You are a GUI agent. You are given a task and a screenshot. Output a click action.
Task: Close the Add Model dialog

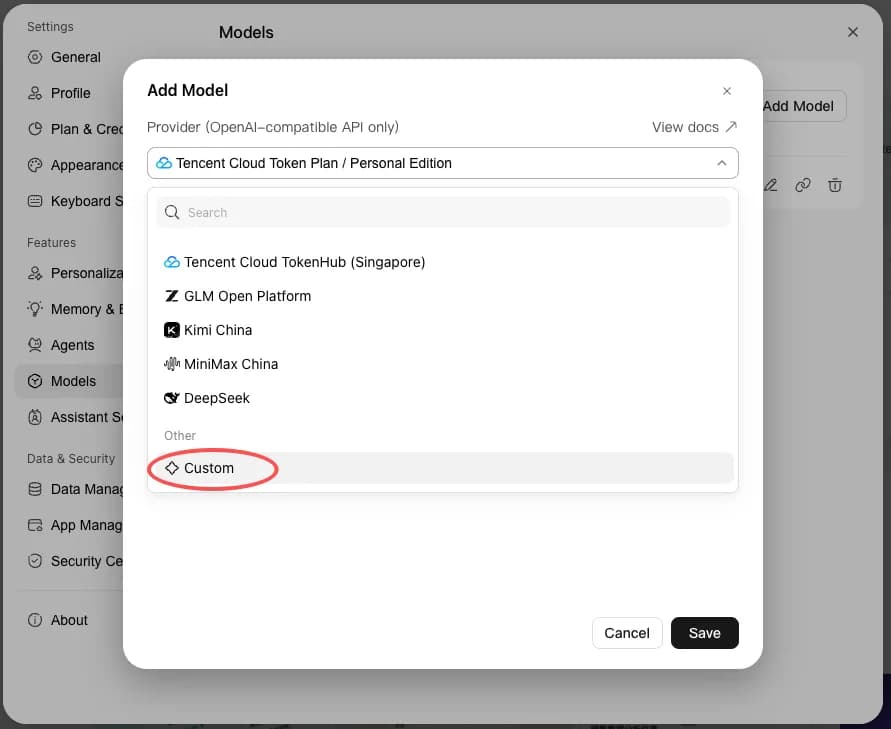pos(727,91)
